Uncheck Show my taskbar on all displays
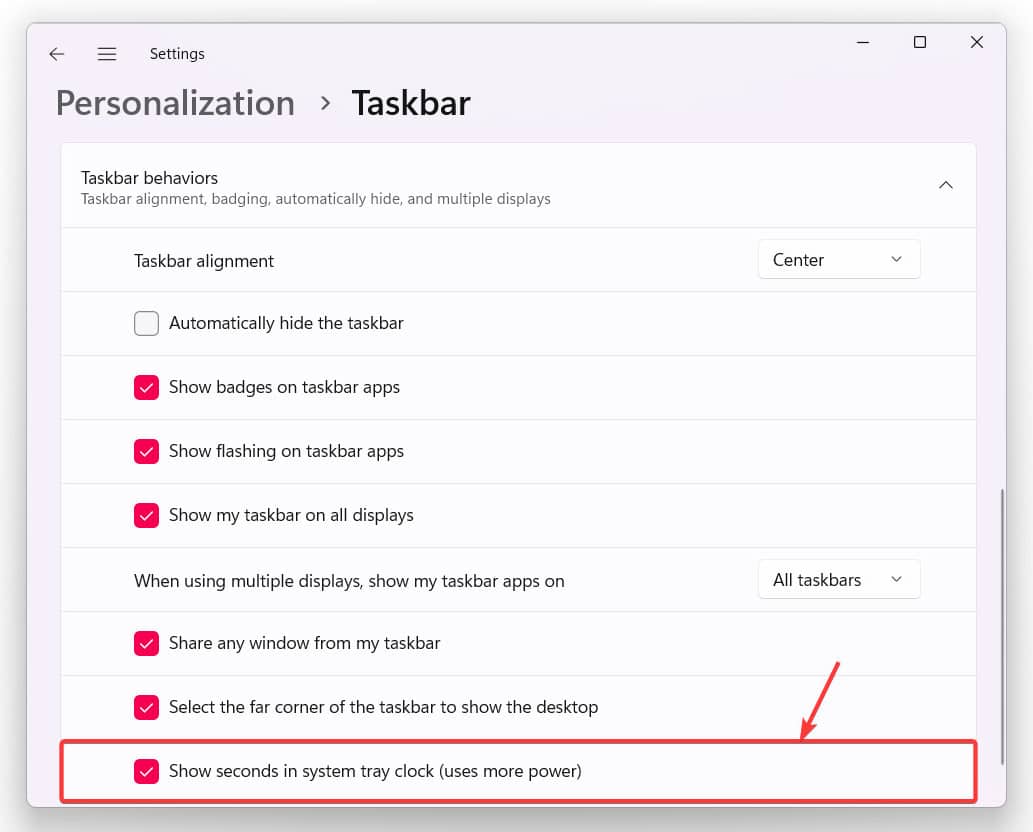 pos(147,516)
